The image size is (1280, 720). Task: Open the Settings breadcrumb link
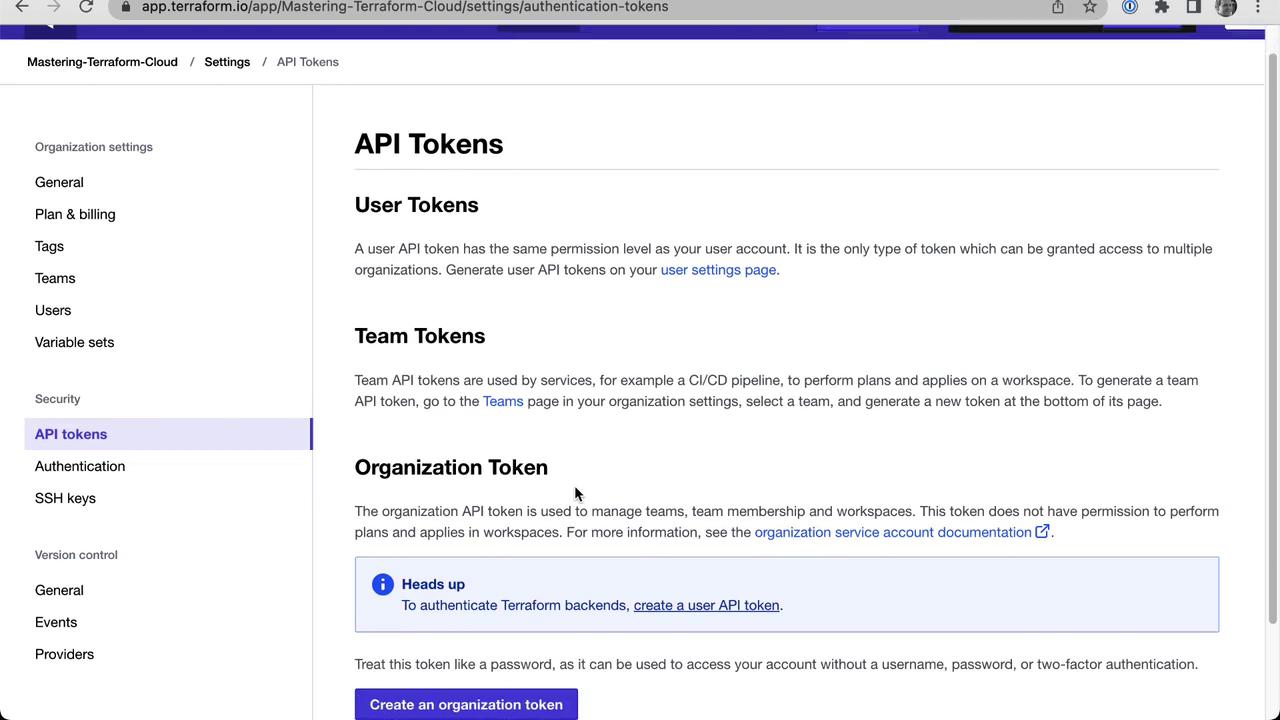click(x=227, y=62)
